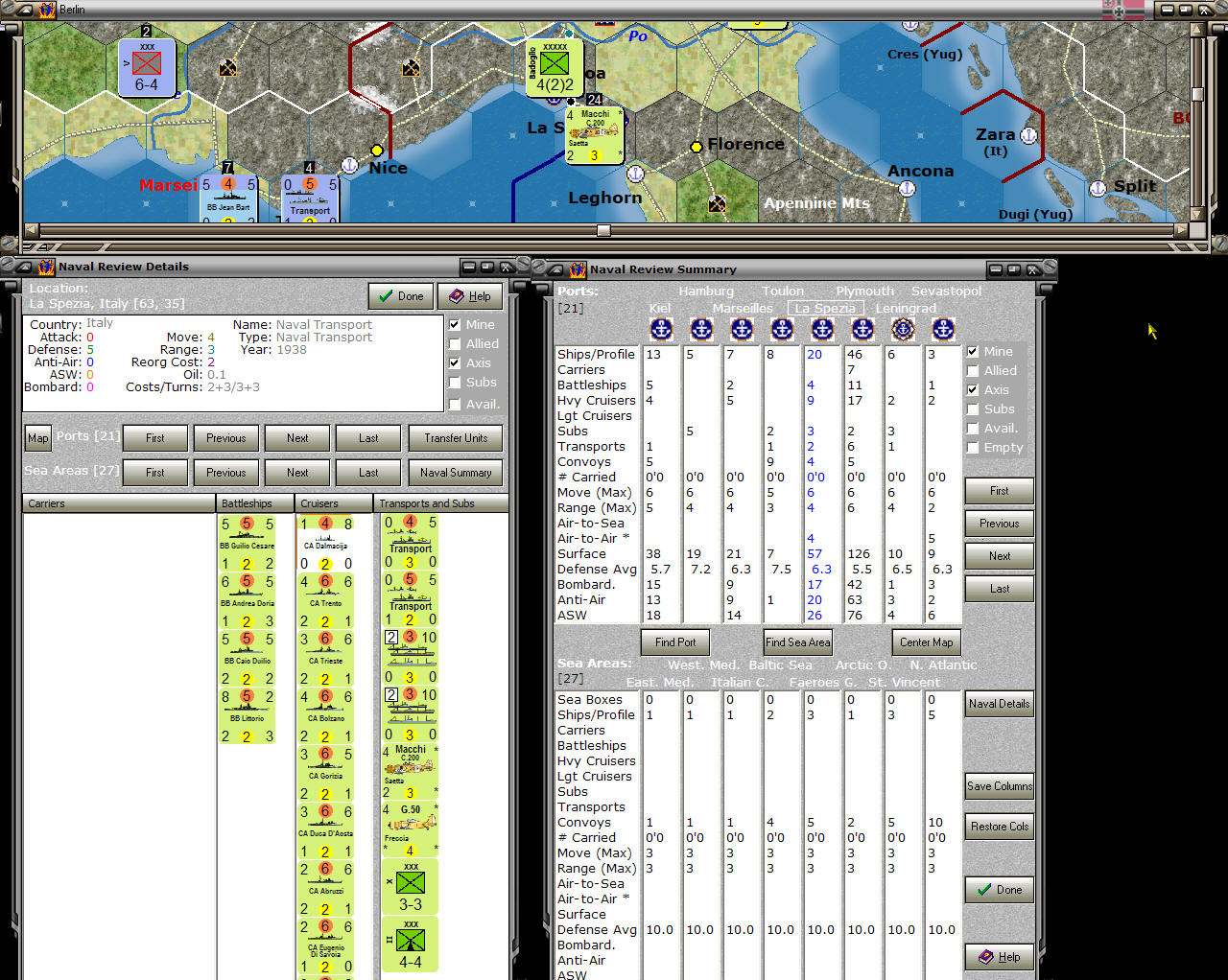
Task: Click the Zara port anchor on the map
Action: 1028,135
